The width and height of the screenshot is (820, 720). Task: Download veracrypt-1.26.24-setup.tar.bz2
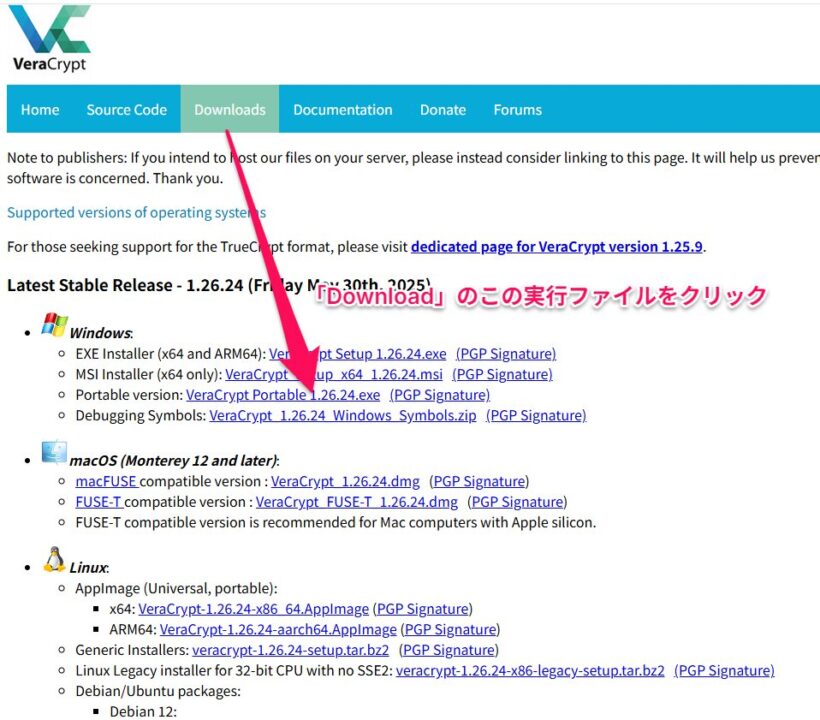click(x=290, y=650)
